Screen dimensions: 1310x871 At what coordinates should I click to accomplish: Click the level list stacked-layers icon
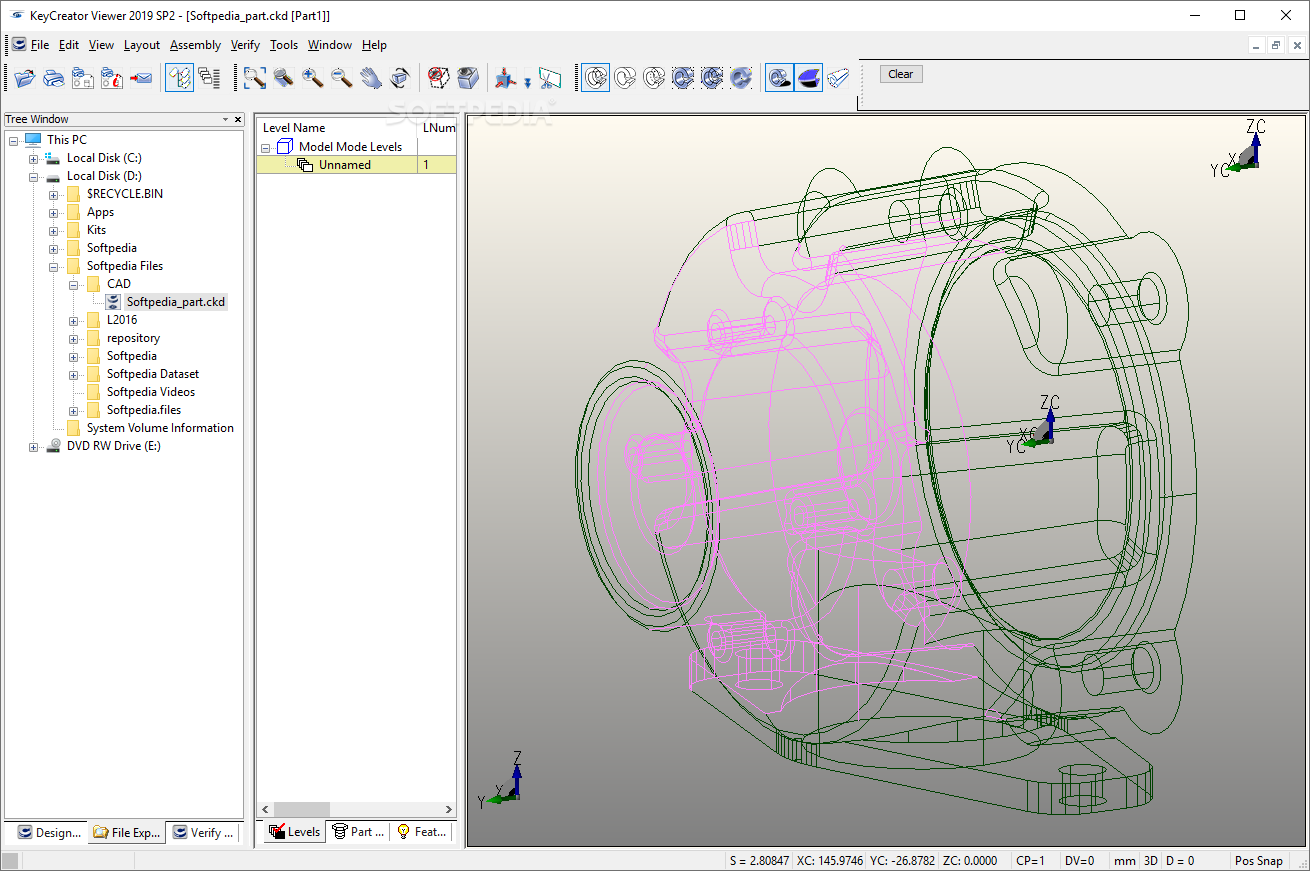[x=208, y=78]
